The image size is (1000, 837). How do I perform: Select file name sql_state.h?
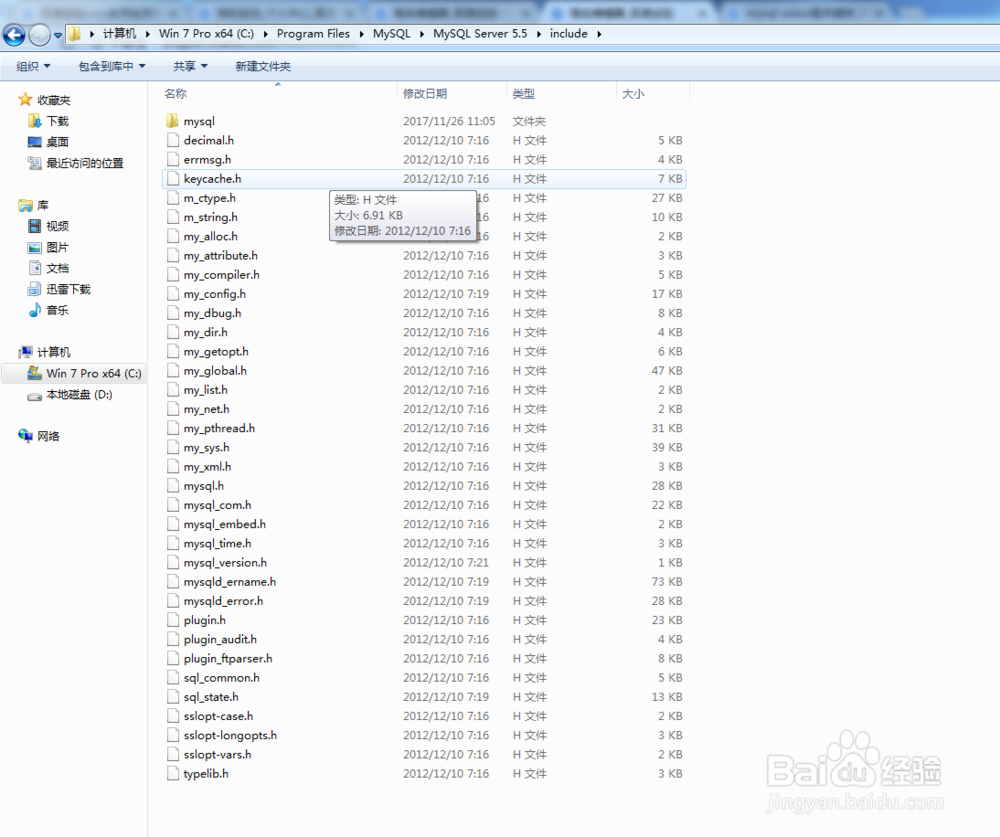click(211, 697)
